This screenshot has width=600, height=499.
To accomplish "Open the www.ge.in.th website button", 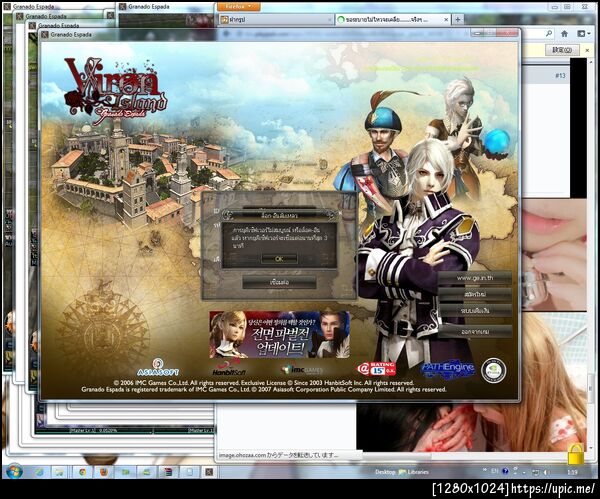I will (x=475, y=278).
